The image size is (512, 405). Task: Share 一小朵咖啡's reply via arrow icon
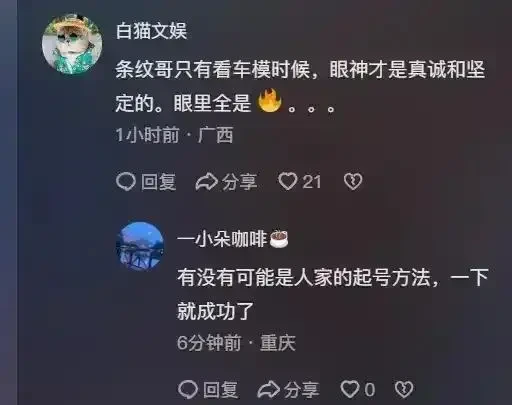[x=269, y=389]
